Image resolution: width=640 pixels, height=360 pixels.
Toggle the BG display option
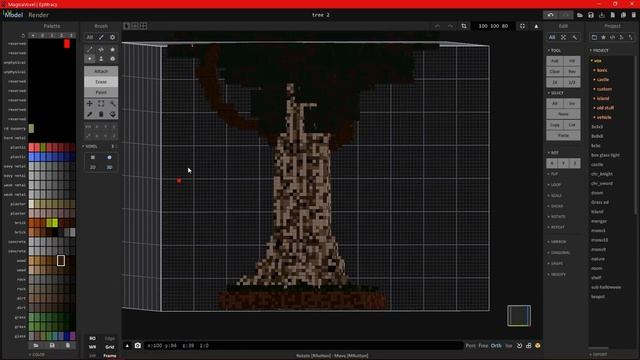(92, 338)
